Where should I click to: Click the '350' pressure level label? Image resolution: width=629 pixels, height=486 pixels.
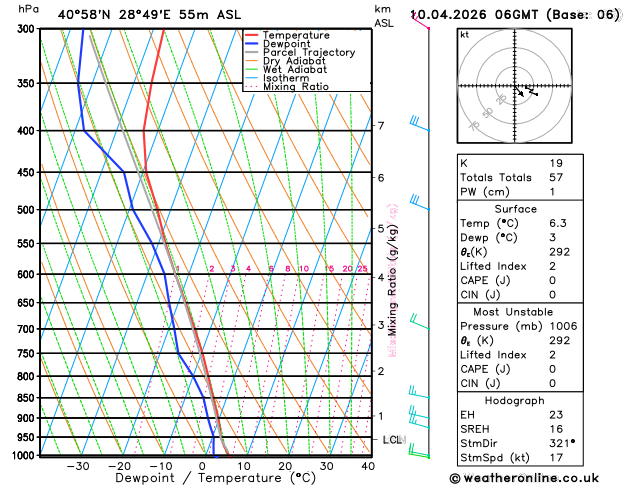pos(28,83)
